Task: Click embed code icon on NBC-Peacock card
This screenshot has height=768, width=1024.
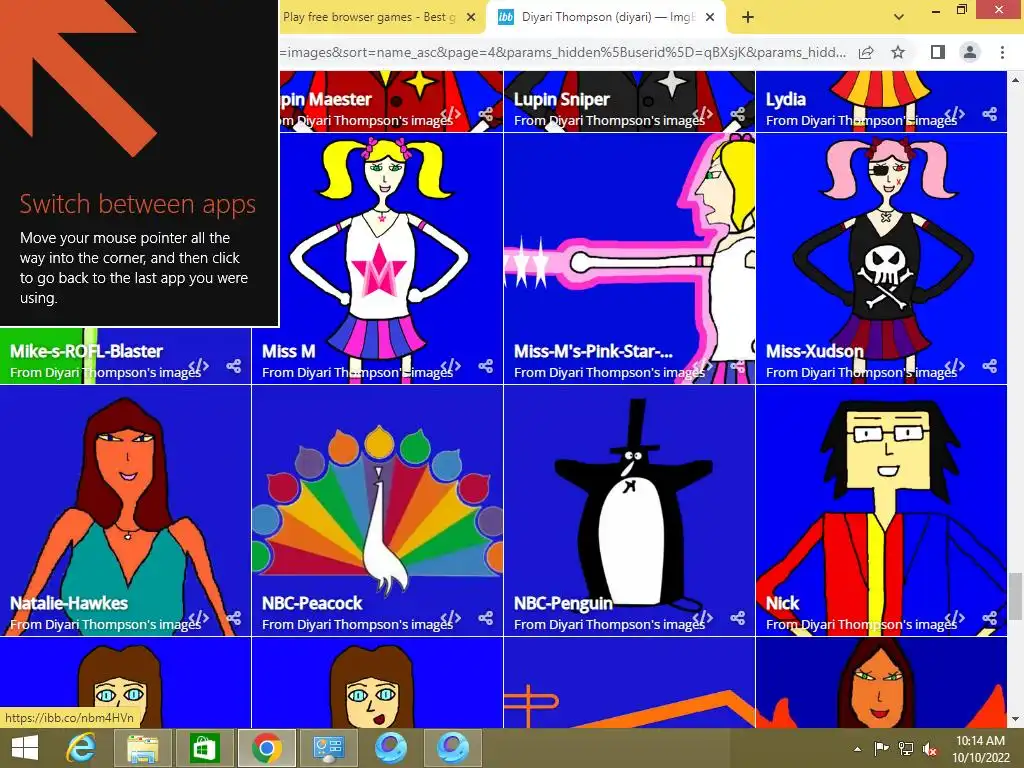Action: coord(451,618)
